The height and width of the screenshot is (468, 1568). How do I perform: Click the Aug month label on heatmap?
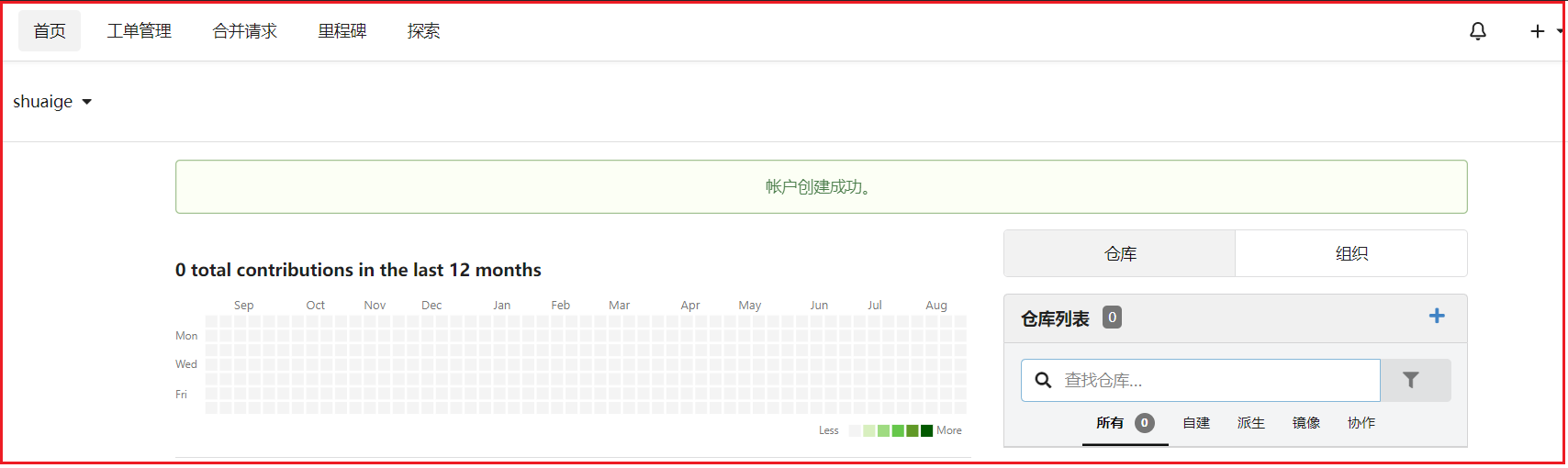[x=936, y=306]
